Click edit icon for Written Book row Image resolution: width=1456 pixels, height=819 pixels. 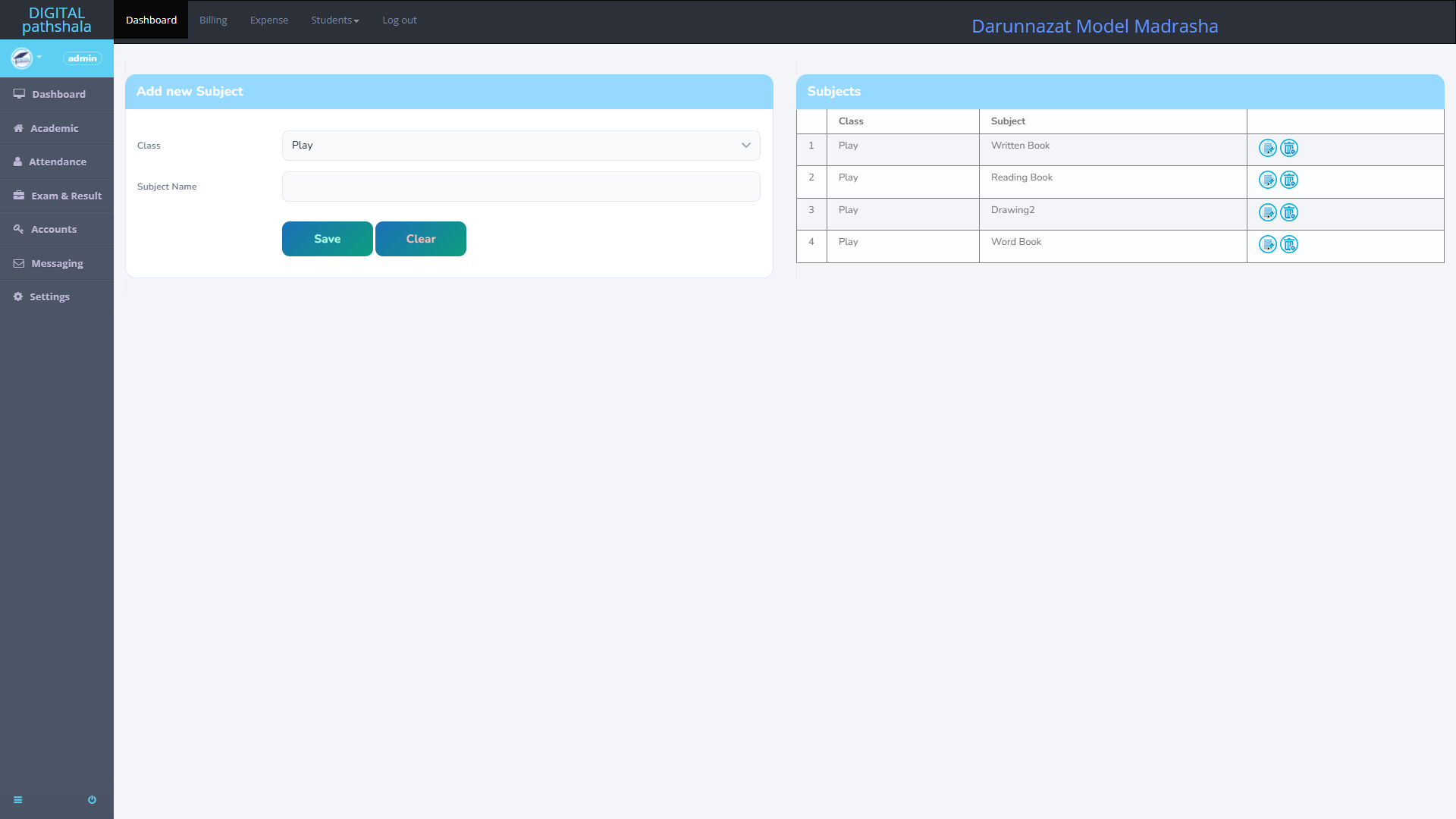click(1267, 148)
